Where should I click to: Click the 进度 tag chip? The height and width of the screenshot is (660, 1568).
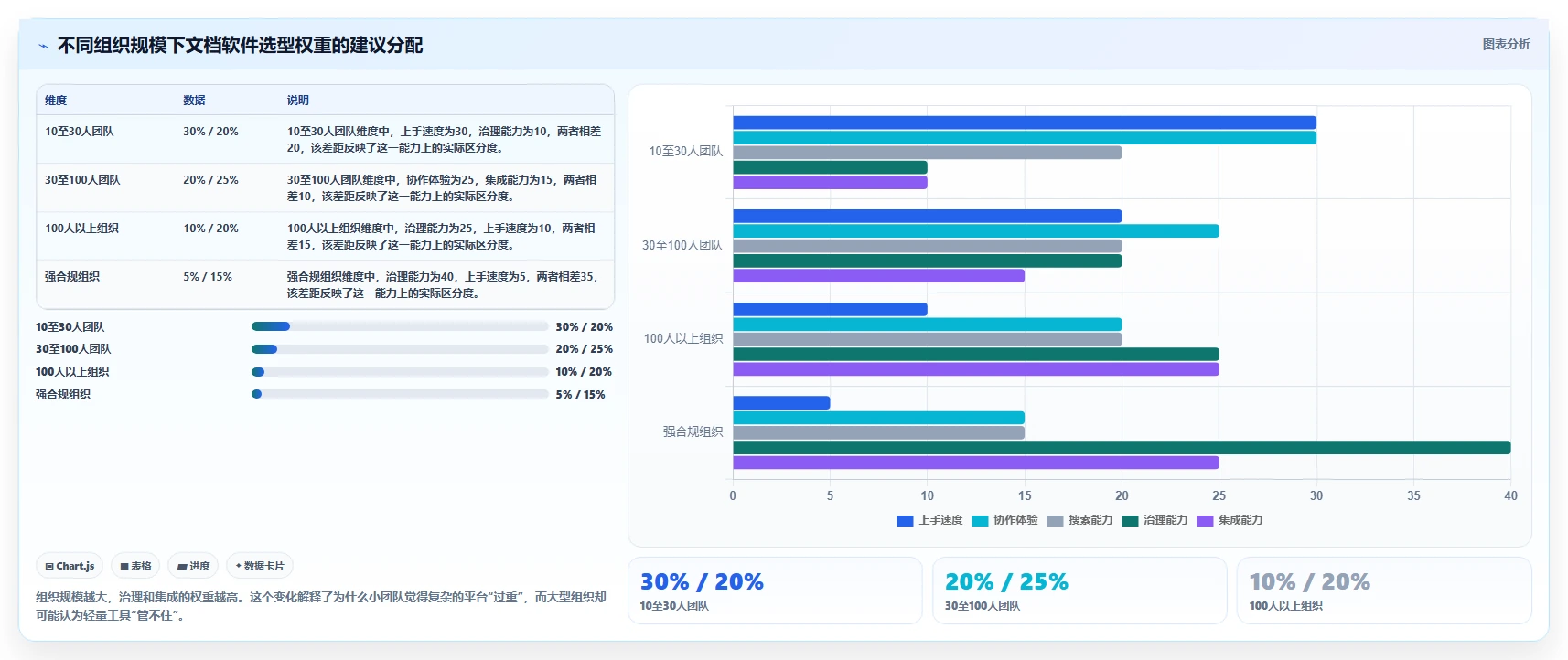click(193, 566)
